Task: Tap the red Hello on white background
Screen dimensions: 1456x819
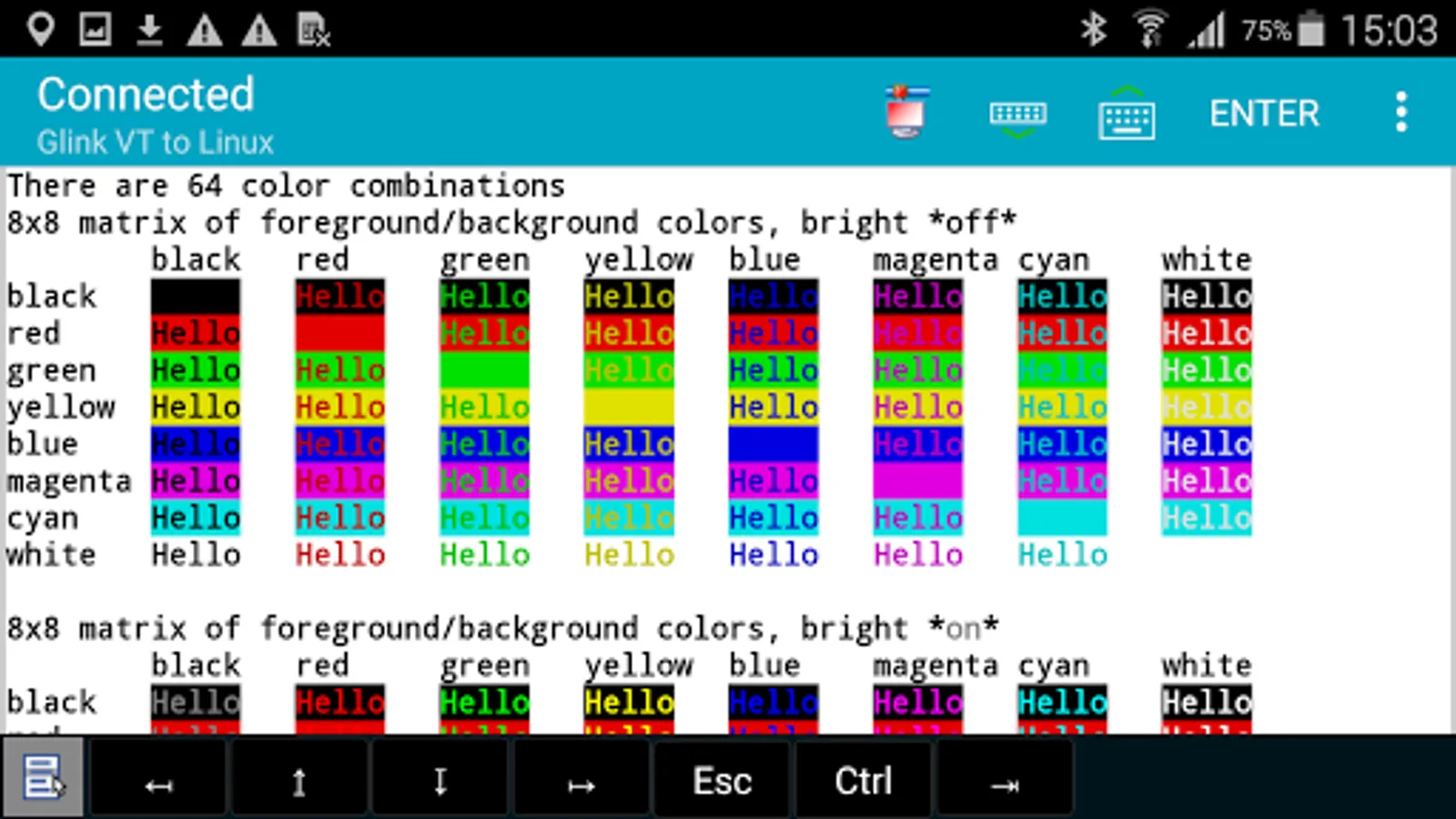Action: tap(339, 554)
